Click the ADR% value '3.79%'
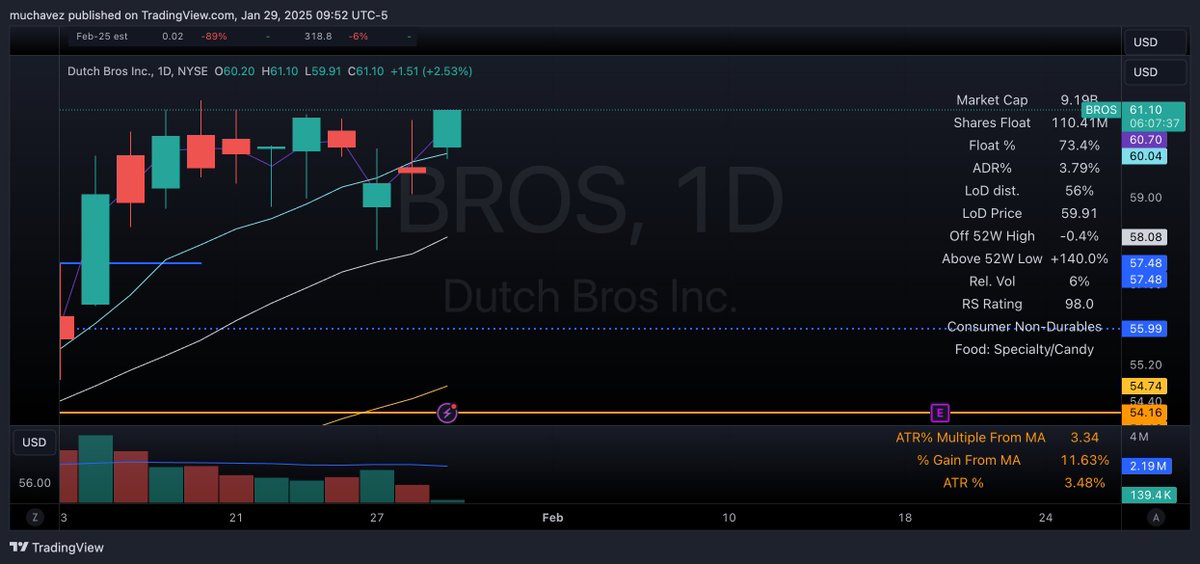This screenshot has height=564, width=1200. [1080, 168]
